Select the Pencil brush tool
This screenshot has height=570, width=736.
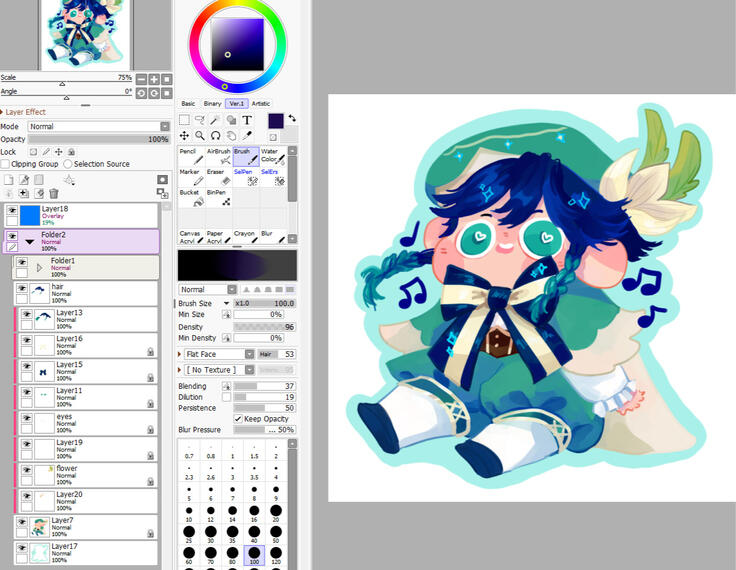click(x=192, y=156)
